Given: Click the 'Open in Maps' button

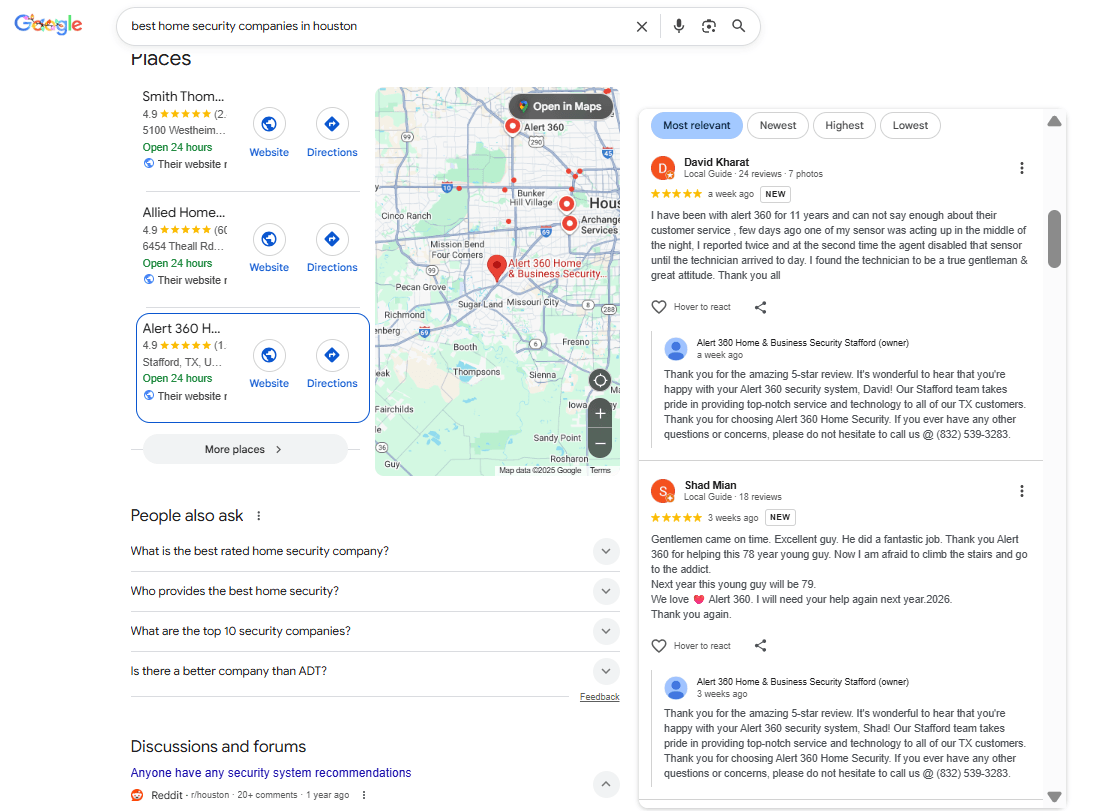Looking at the screenshot, I should pyautogui.click(x=561, y=105).
